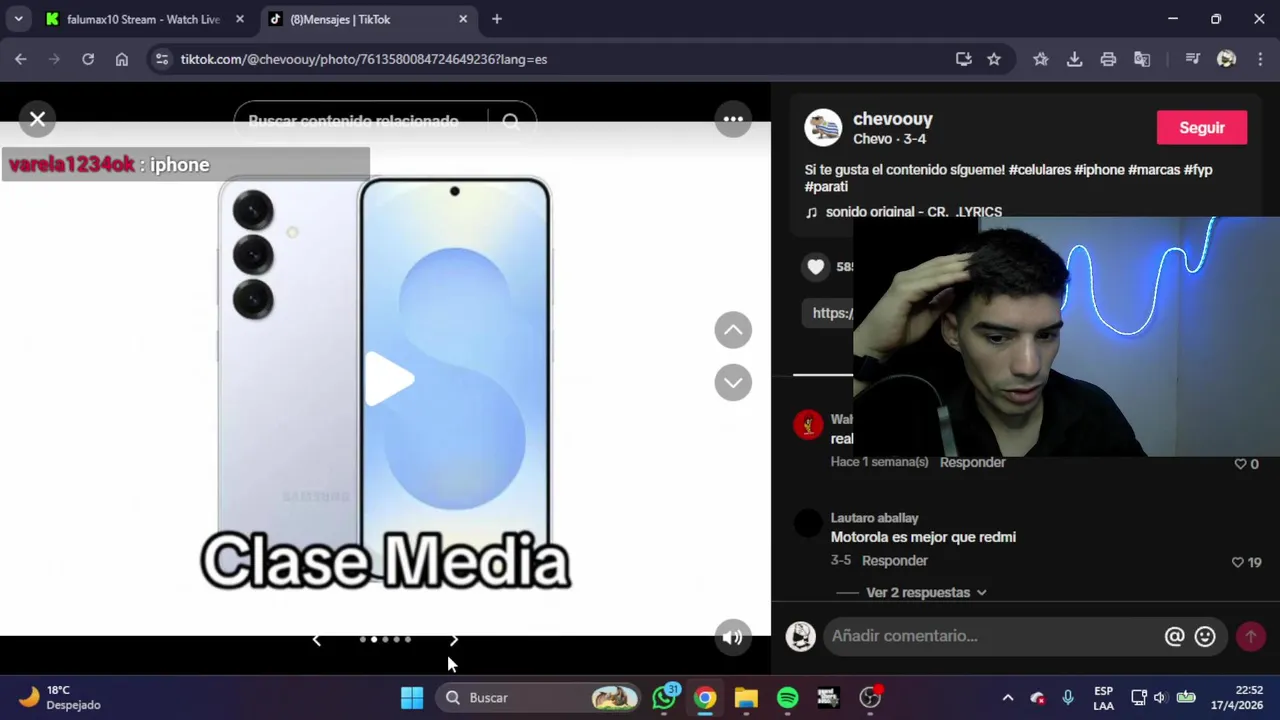Screen dimensions: 1280x720
Task: Send comment with red arrow button
Action: tap(1250, 636)
